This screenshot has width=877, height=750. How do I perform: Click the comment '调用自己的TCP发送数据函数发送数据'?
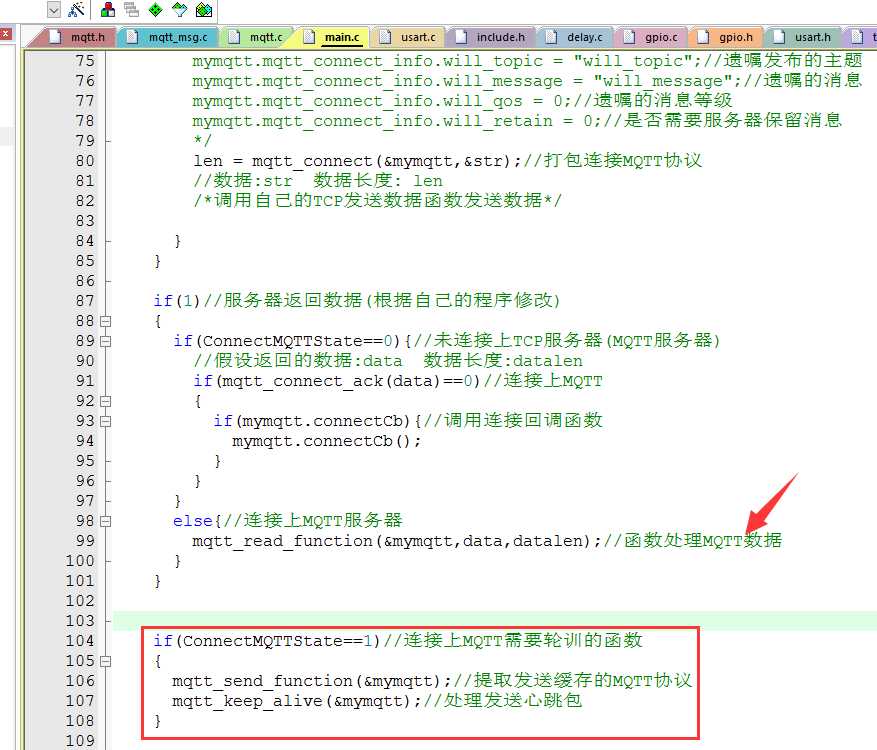pos(378,200)
